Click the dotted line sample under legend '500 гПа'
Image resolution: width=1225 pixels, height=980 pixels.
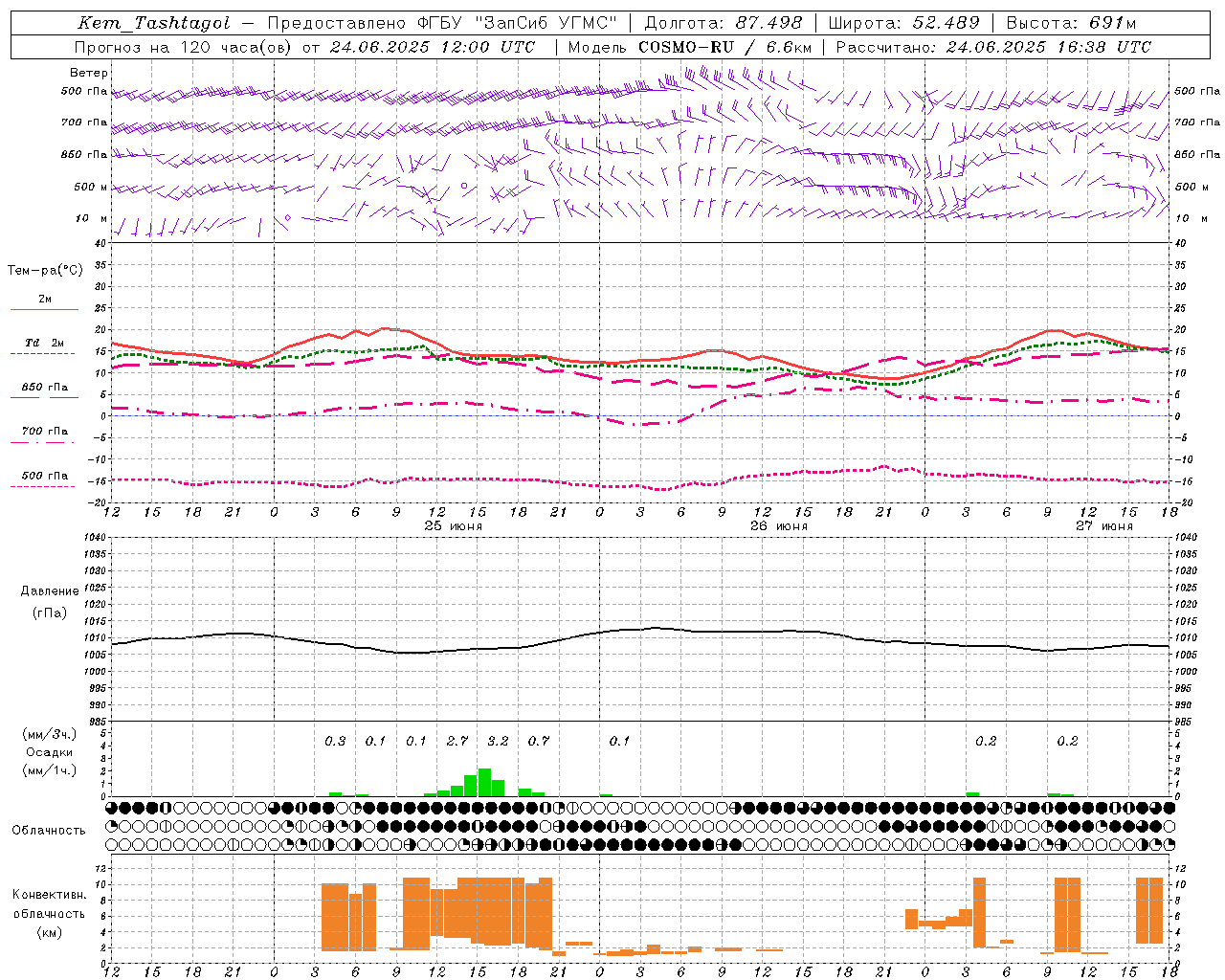(x=42, y=487)
